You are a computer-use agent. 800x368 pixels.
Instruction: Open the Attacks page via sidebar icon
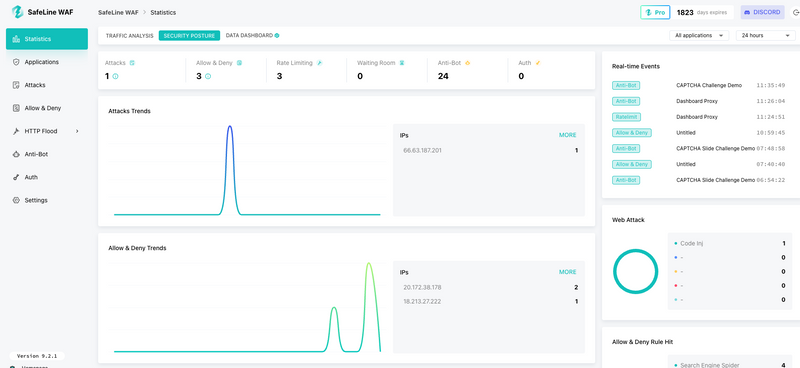pyautogui.click(x=16, y=85)
